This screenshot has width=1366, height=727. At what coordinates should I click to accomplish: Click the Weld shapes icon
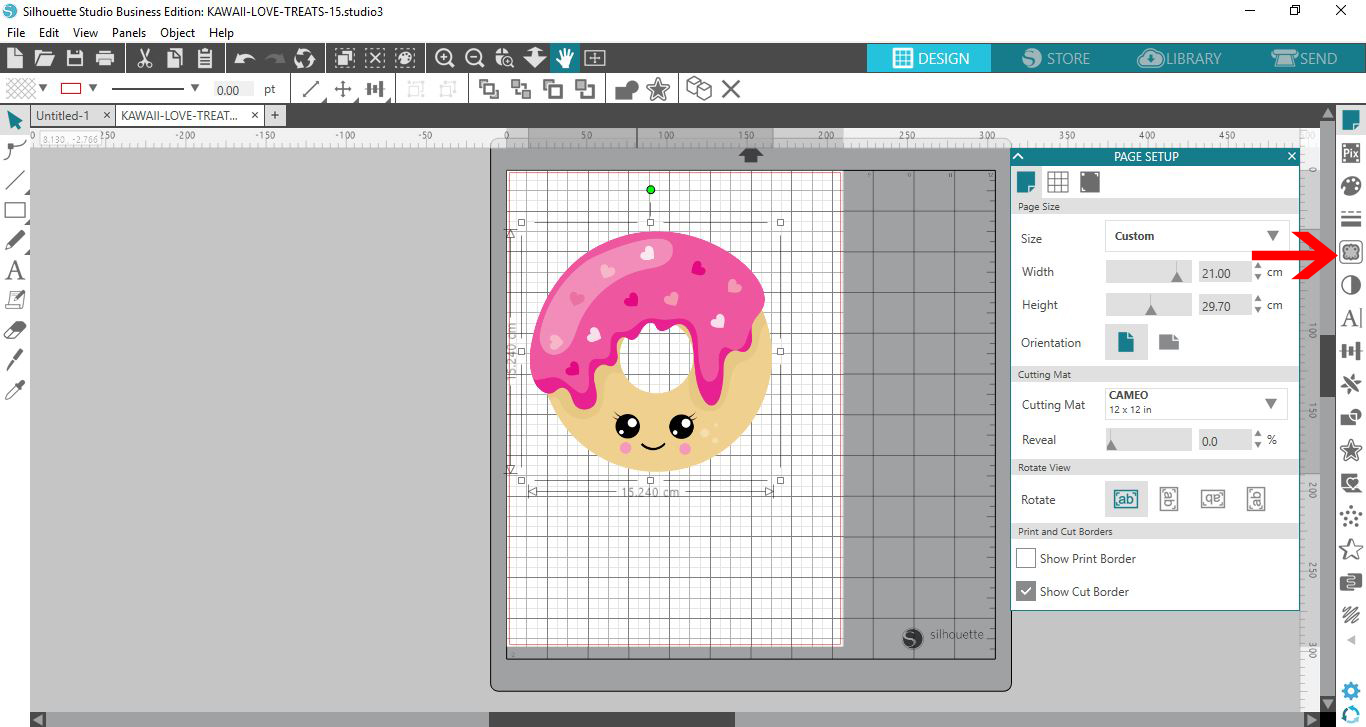coord(626,90)
